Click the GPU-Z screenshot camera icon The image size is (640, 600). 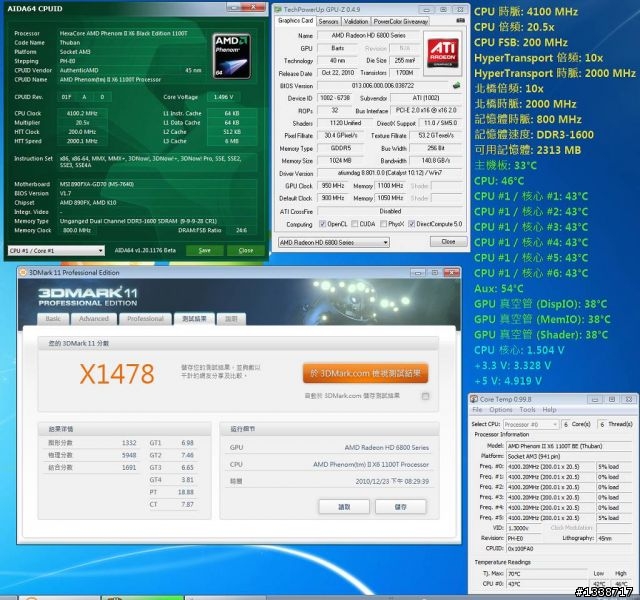(x=460, y=20)
